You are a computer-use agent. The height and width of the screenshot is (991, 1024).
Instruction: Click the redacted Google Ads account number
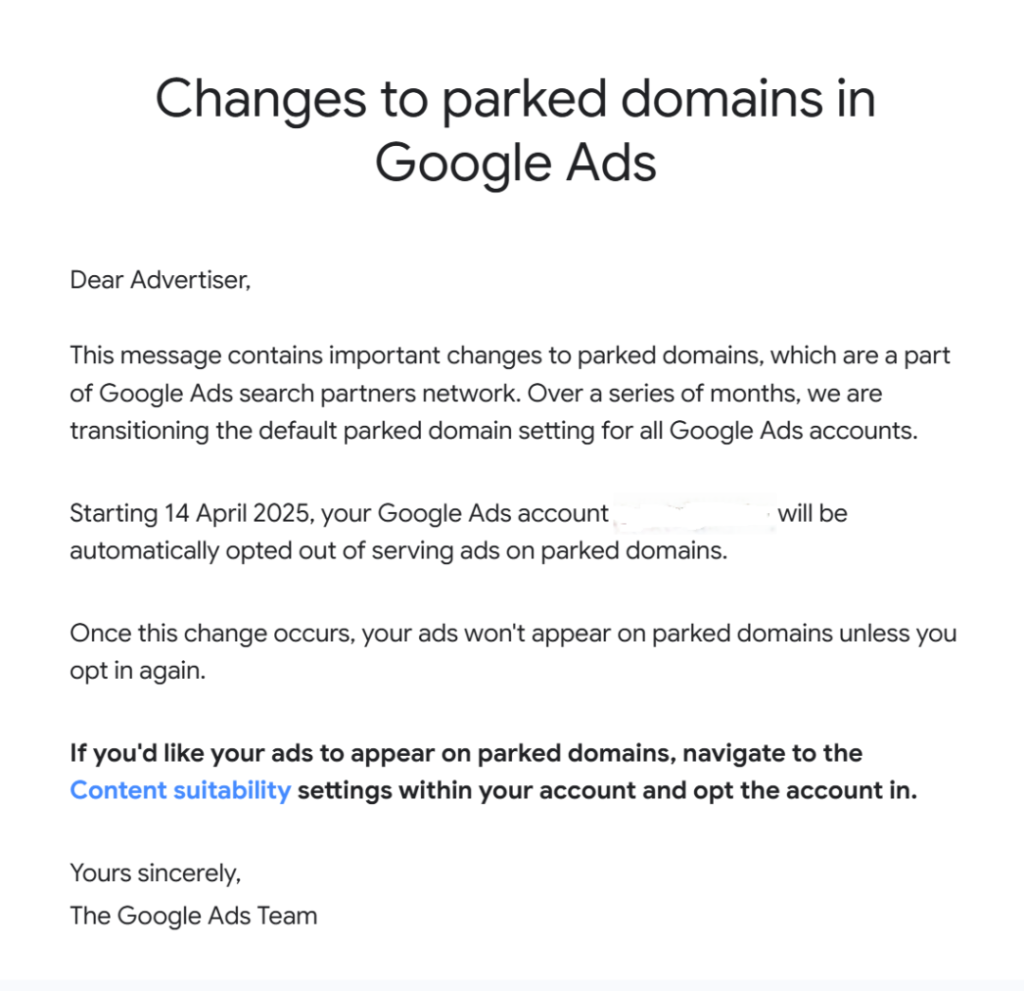click(x=693, y=514)
